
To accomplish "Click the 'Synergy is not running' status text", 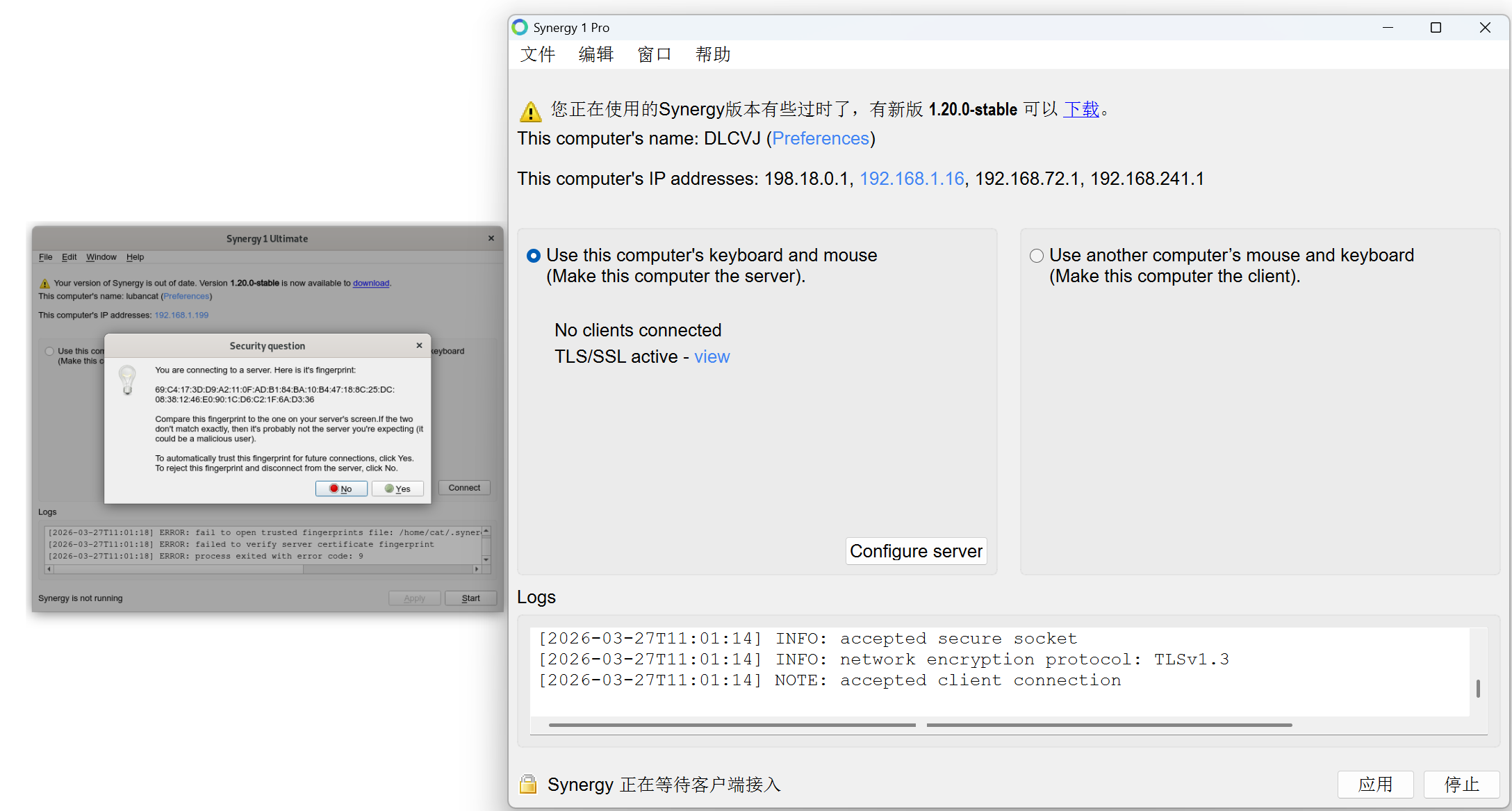I will [x=81, y=598].
